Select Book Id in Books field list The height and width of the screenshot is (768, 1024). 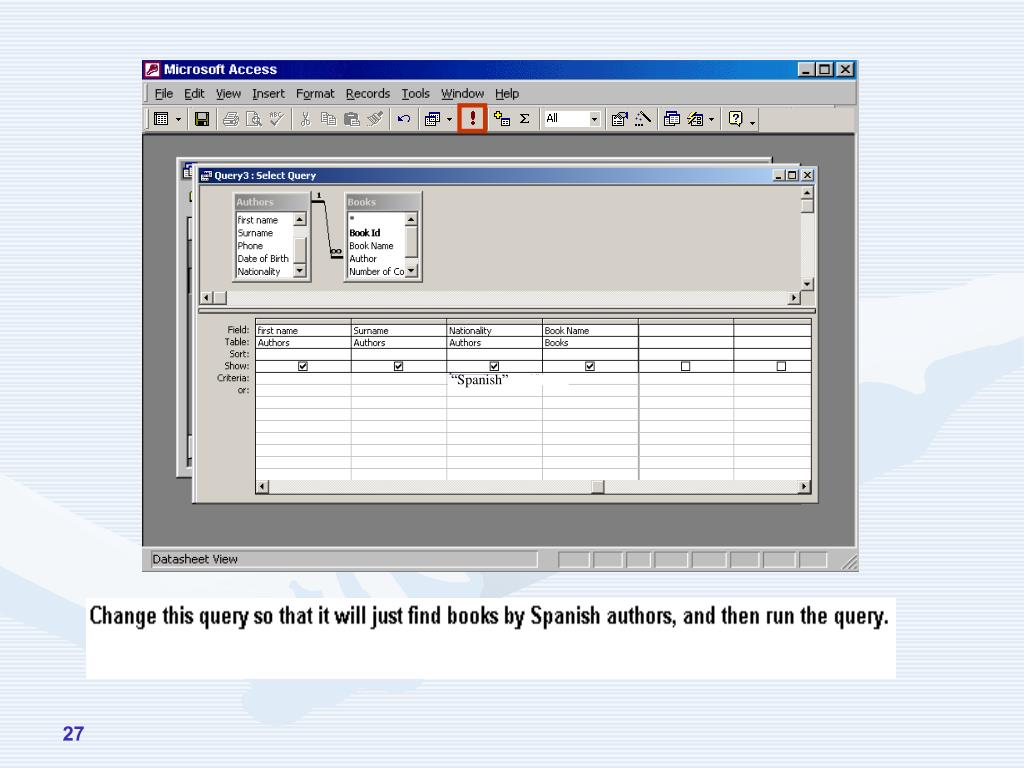(364, 233)
